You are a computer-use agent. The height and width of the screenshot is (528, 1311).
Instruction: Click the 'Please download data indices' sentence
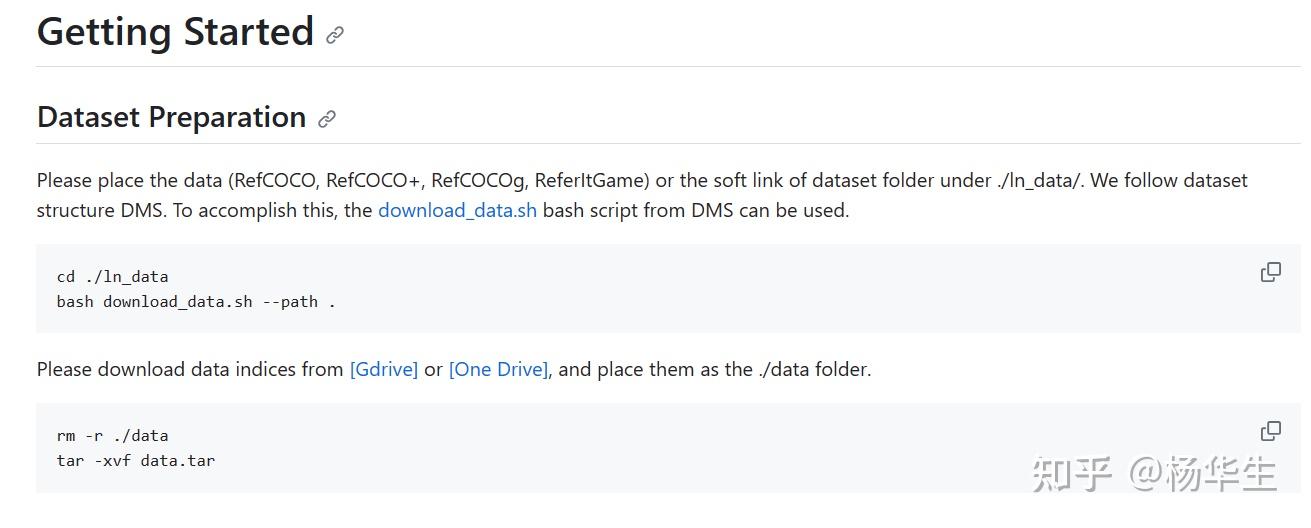[x=190, y=369]
